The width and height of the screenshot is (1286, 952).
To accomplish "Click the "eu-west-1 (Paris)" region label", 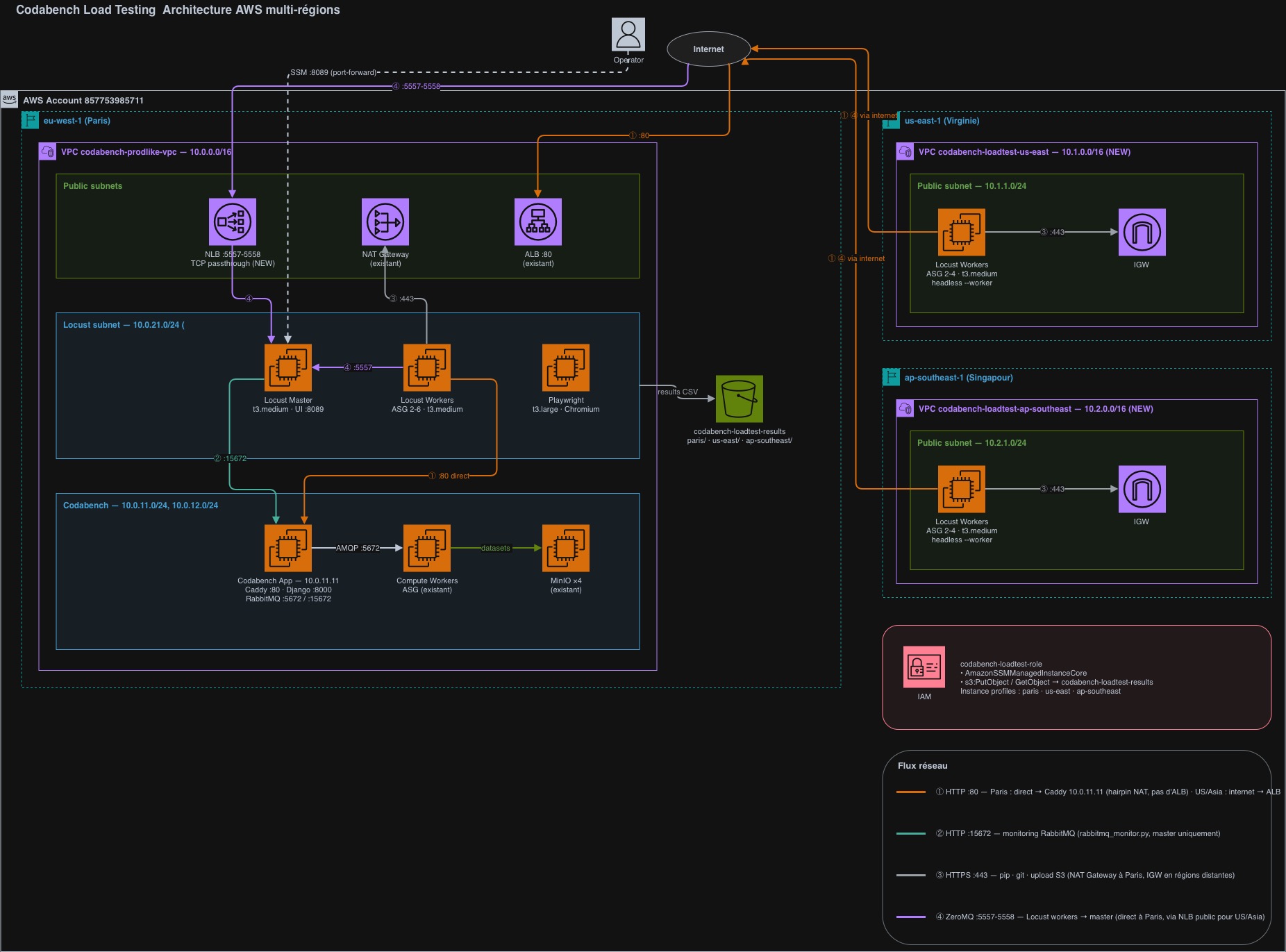I will click(77, 121).
